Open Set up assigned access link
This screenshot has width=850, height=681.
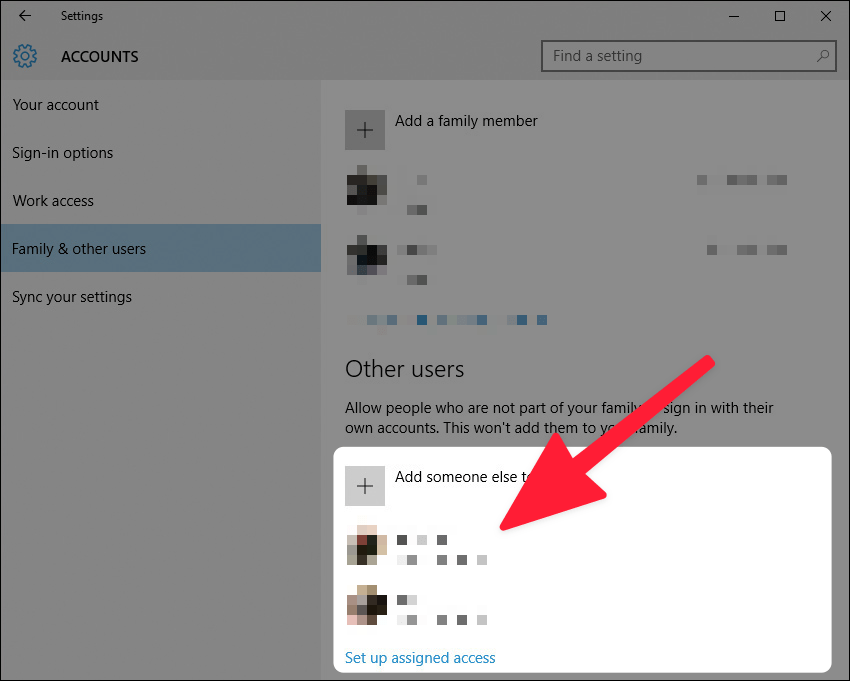(420, 658)
